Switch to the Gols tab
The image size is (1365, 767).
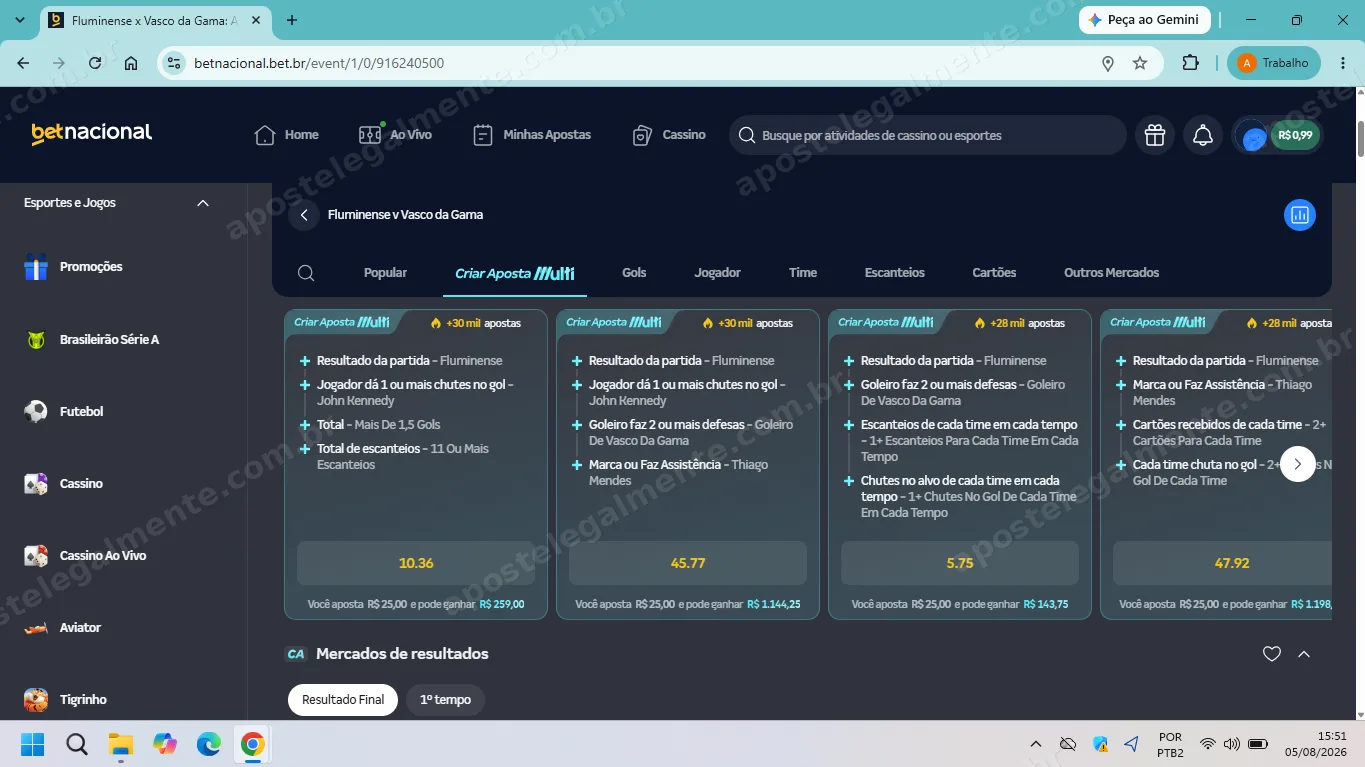[634, 273]
